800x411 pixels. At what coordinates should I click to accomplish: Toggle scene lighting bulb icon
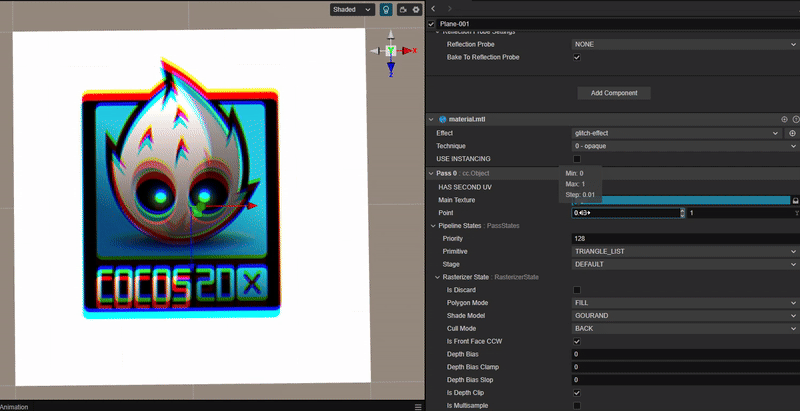(386, 10)
